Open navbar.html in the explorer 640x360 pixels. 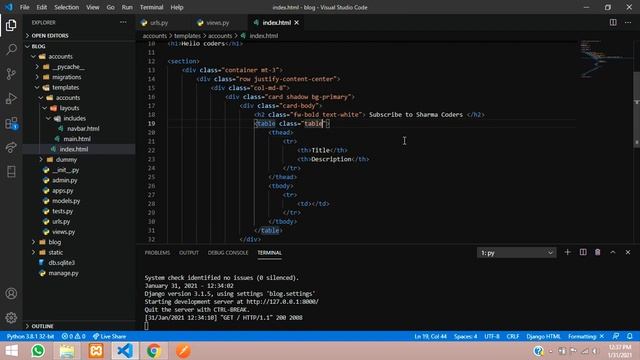pos(83,129)
